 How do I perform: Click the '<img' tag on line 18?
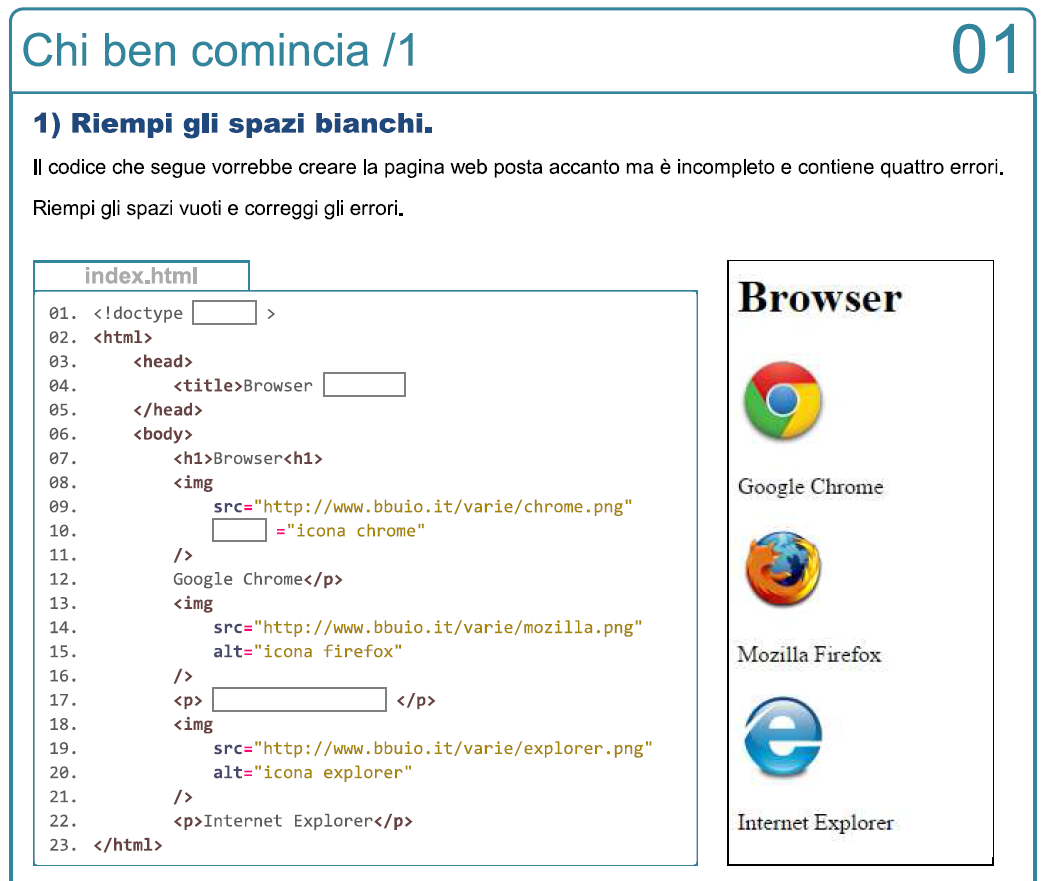point(193,724)
